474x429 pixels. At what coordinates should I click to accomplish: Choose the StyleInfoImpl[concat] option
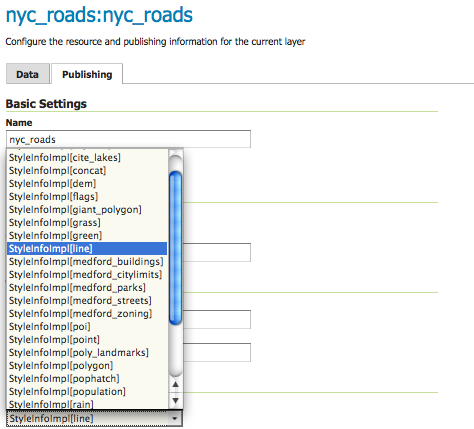coord(87,170)
